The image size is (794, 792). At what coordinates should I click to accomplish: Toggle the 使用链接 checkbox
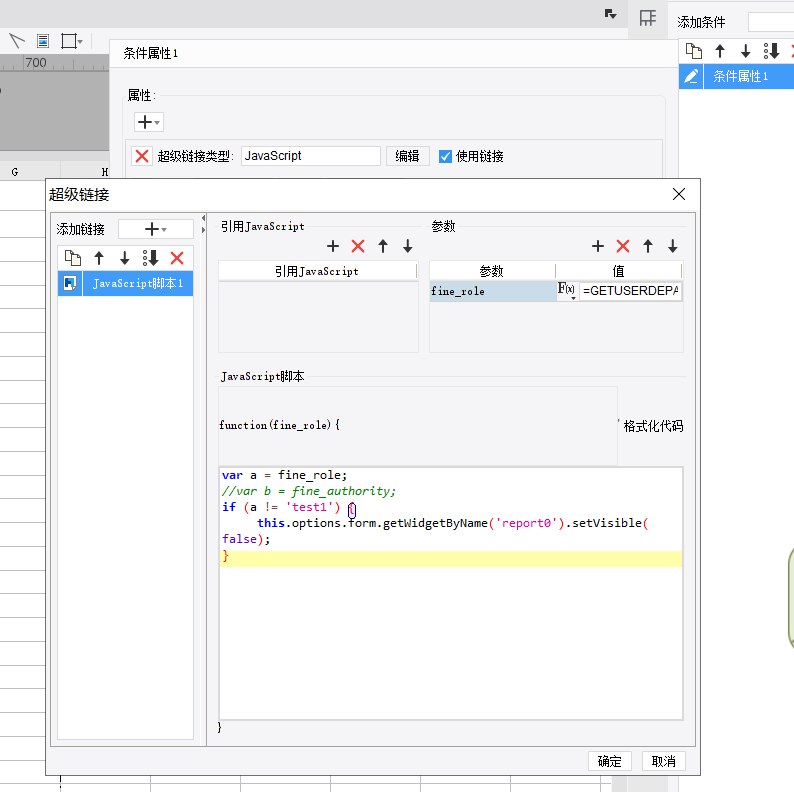445,156
